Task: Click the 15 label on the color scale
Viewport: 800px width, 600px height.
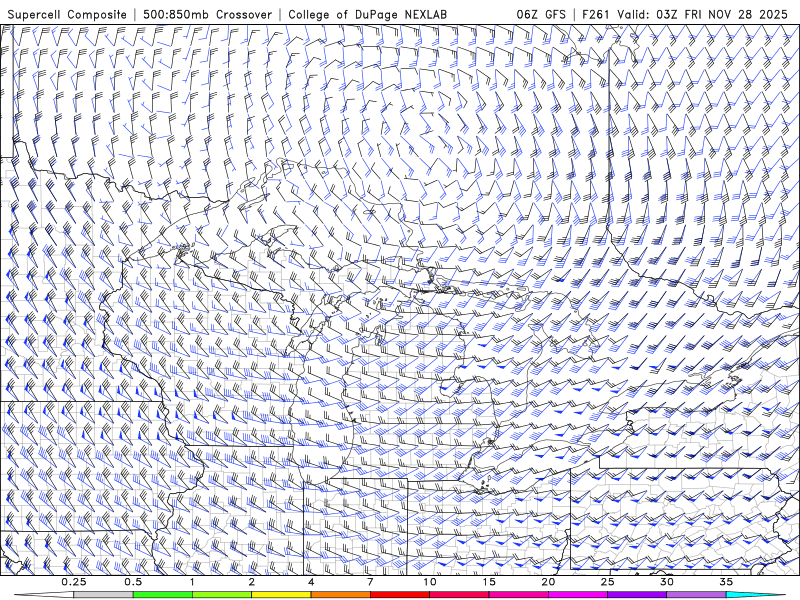Action: point(489,582)
